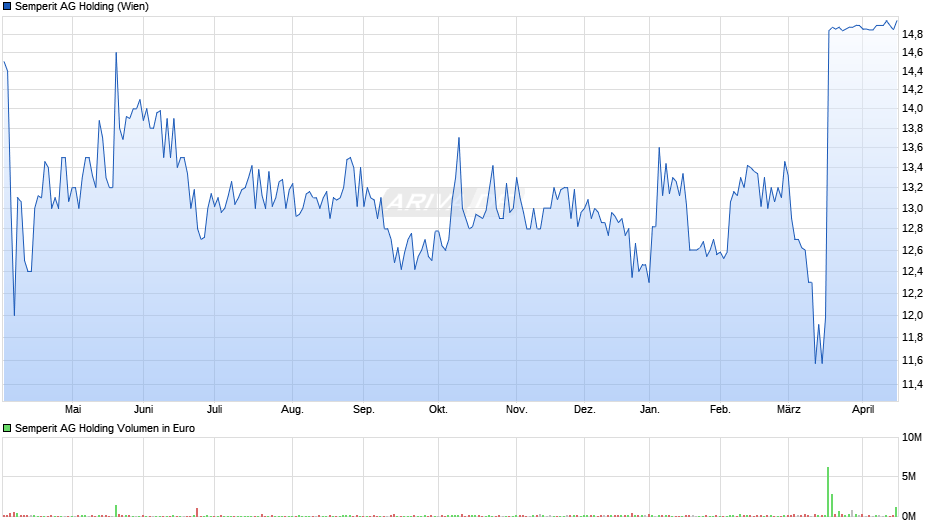Screen dimensions: 940x526
Task: Click the tallest green volume bar in March
Action: click(x=828, y=492)
